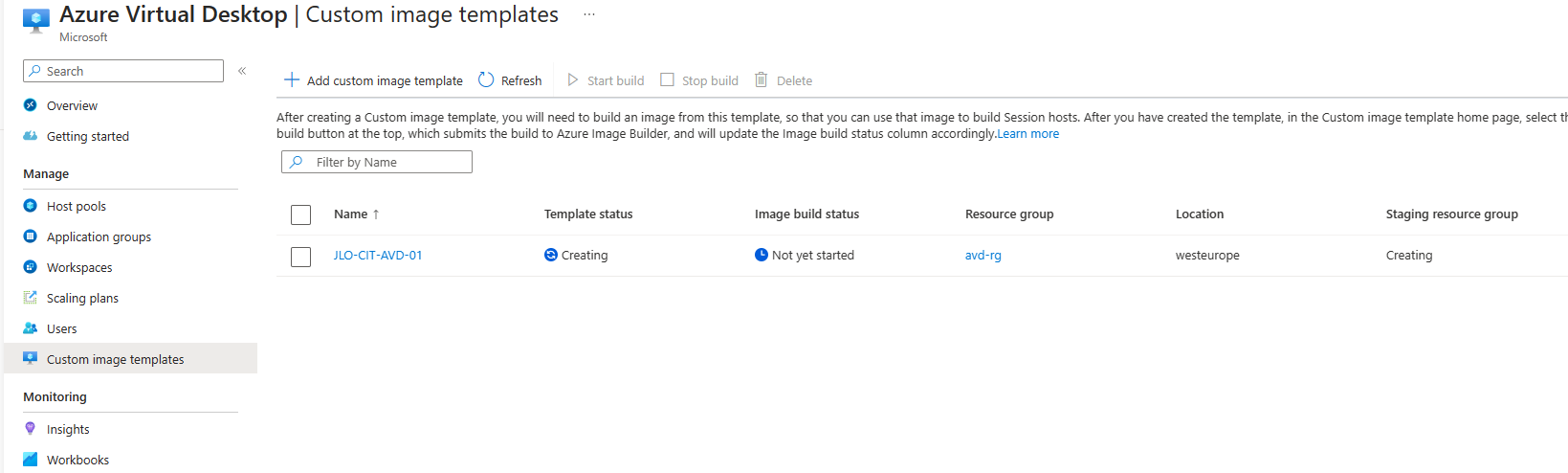Click Delete in toolbar
The width and height of the screenshot is (1568, 473).
pos(784,80)
